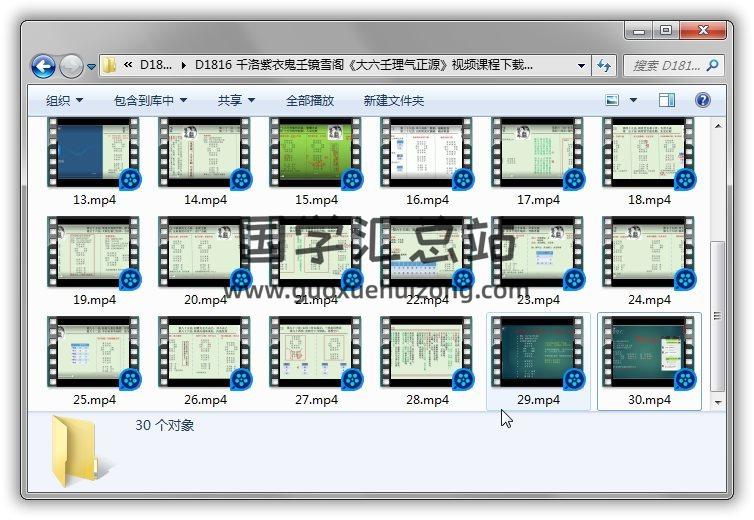Click the Forward navigation arrow button
Screen dimensions: 754x520
pyautogui.click(x=71, y=66)
